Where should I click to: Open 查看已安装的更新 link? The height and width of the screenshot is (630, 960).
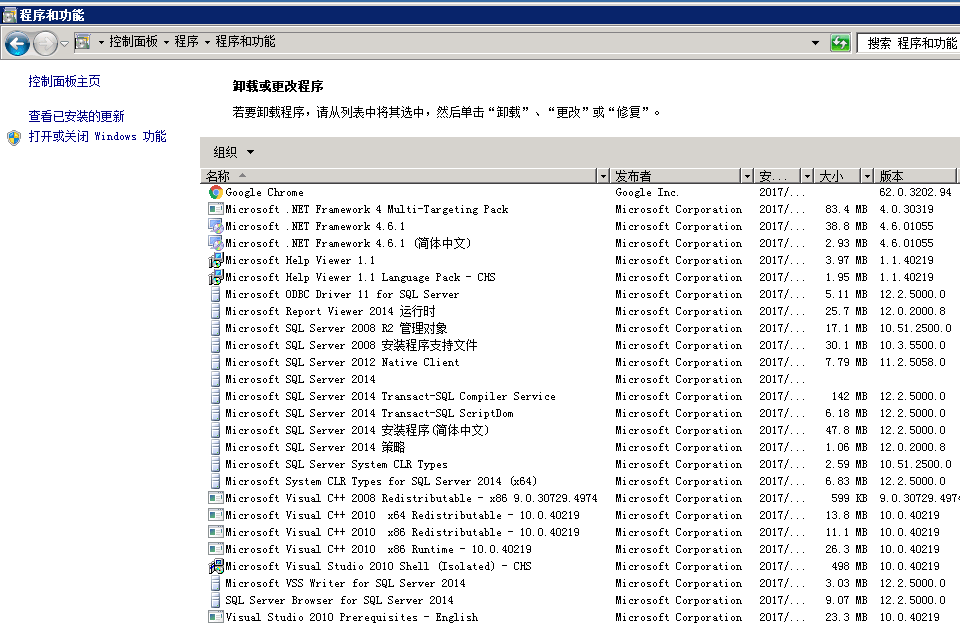[x=77, y=117]
